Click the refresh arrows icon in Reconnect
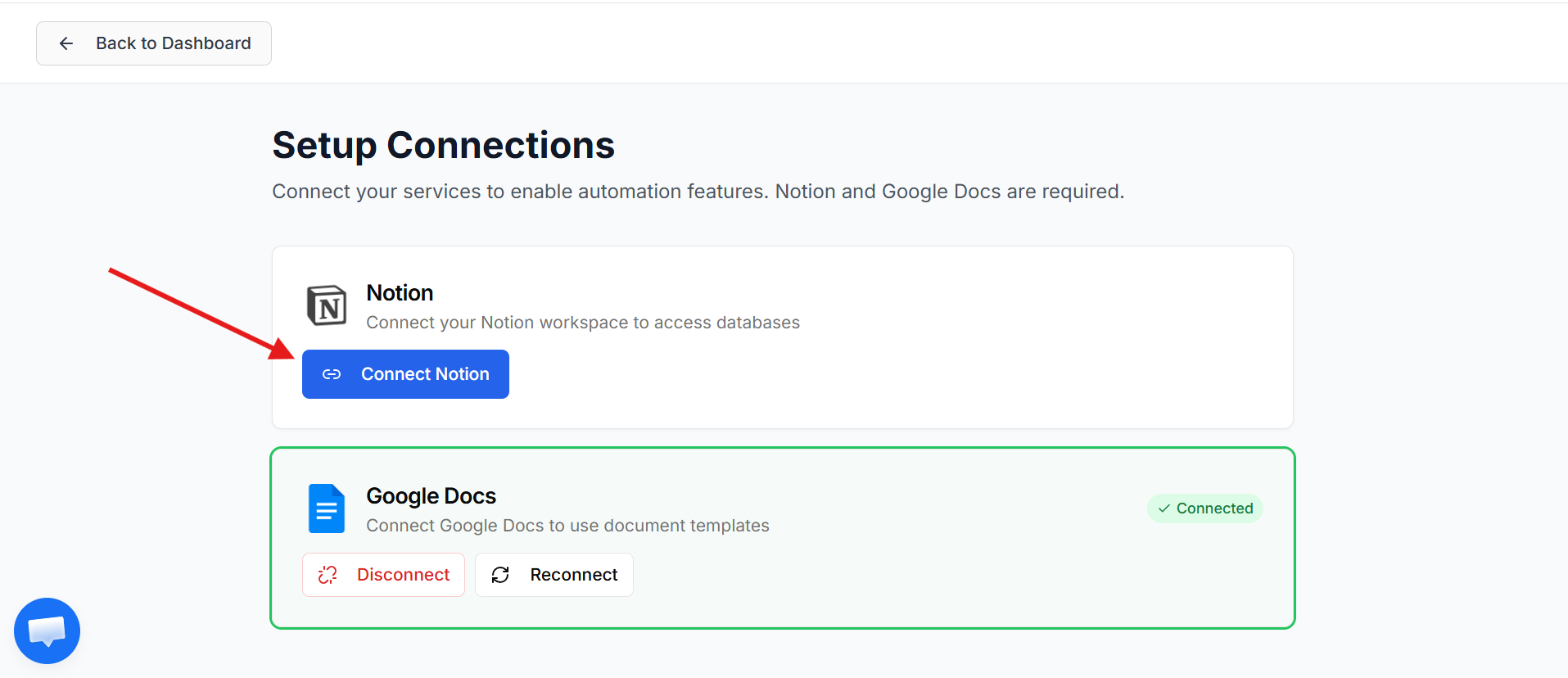The height and width of the screenshot is (678, 1568). pyautogui.click(x=500, y=575)
